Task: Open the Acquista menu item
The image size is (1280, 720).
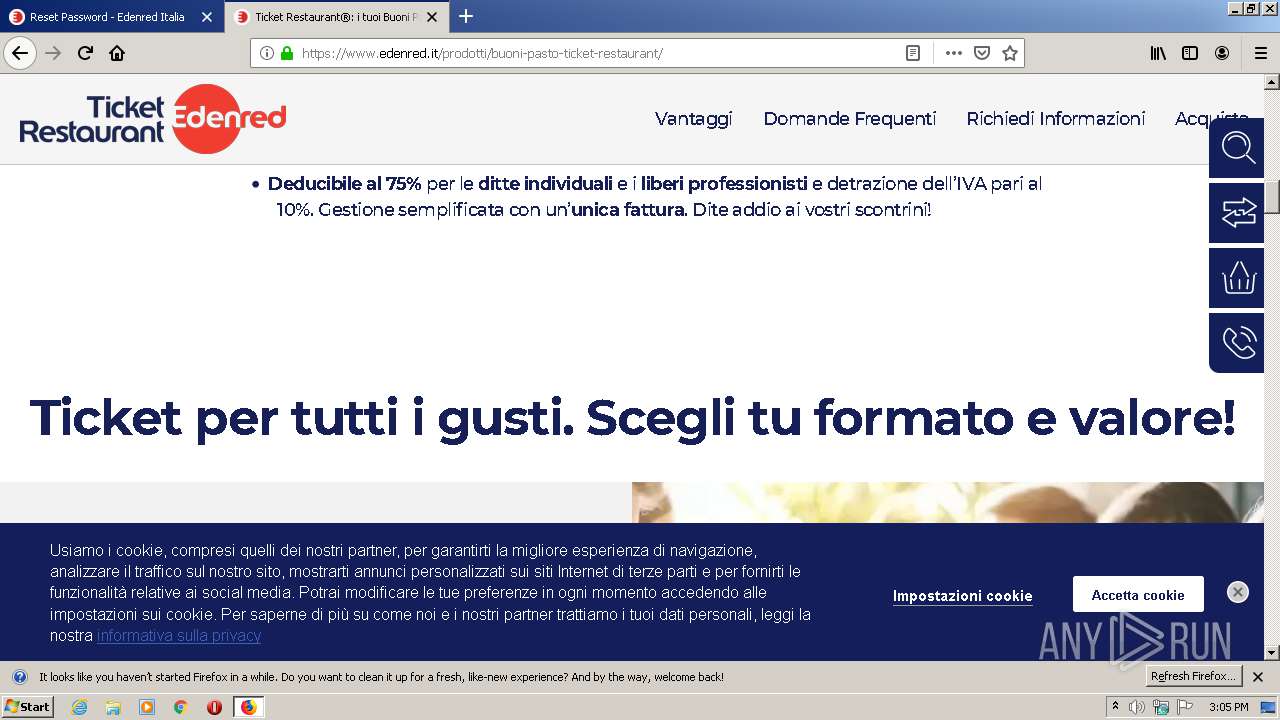Action: point(1212,119)
